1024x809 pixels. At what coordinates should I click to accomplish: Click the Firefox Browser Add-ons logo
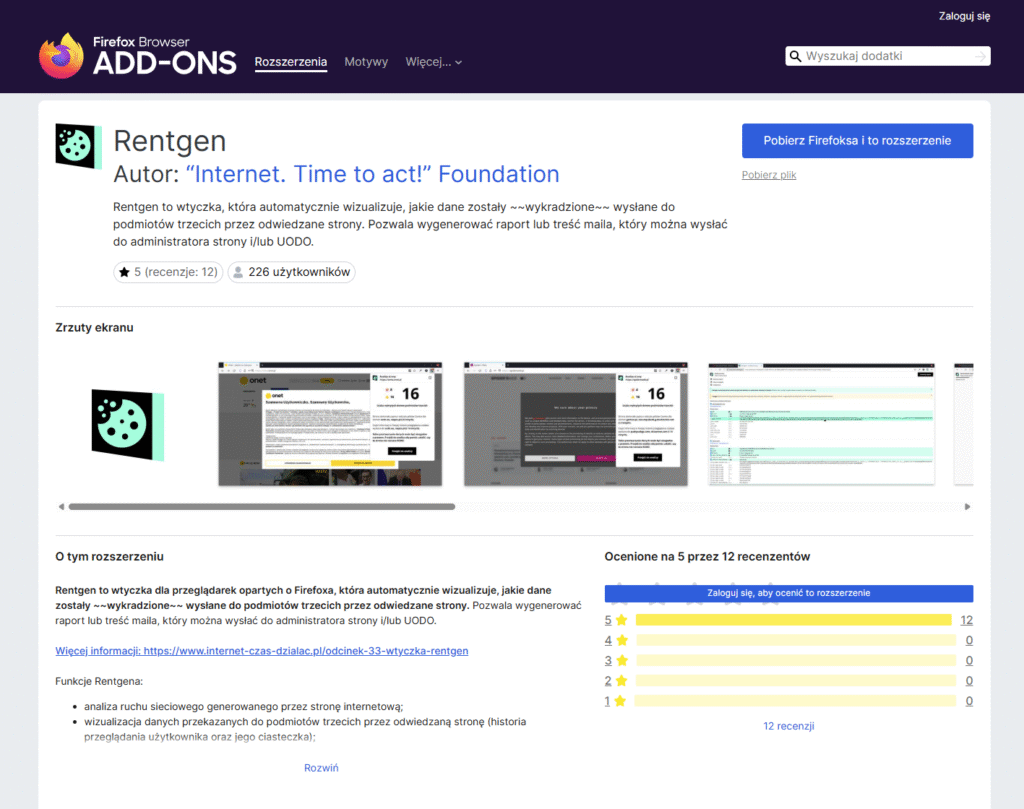[137, 56]
